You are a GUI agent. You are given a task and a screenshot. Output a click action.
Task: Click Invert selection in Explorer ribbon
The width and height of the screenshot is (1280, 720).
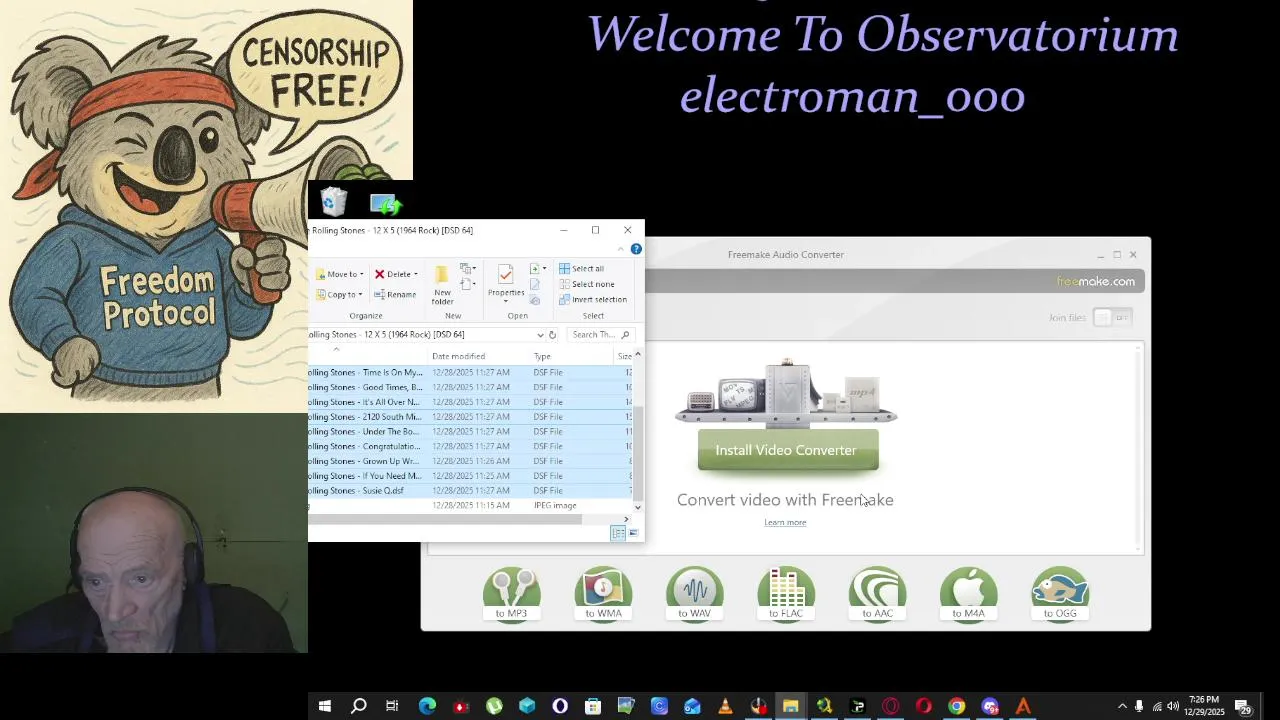(593, 299)
